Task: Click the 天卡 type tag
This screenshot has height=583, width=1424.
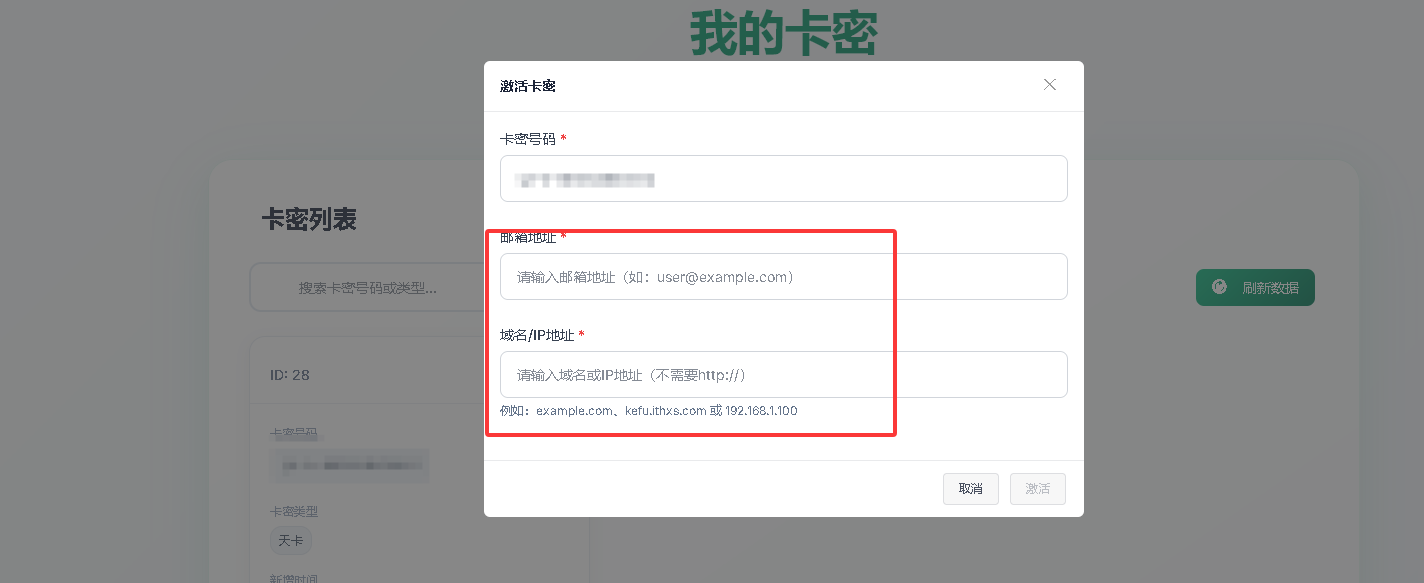Action: click(x=290, y=540)
